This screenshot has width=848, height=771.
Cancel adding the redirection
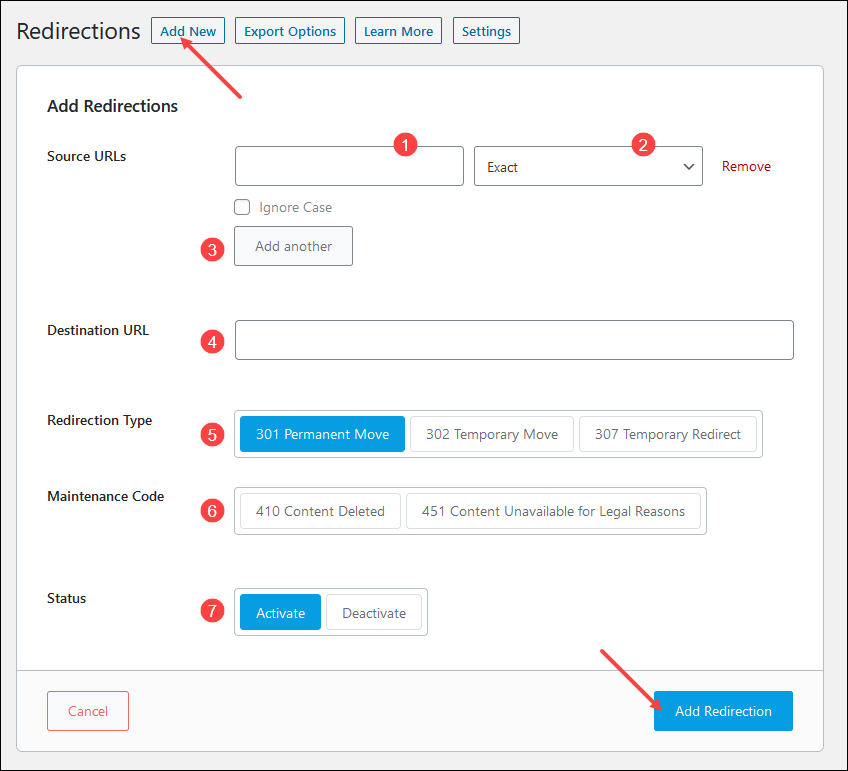(x=88, y=711)
